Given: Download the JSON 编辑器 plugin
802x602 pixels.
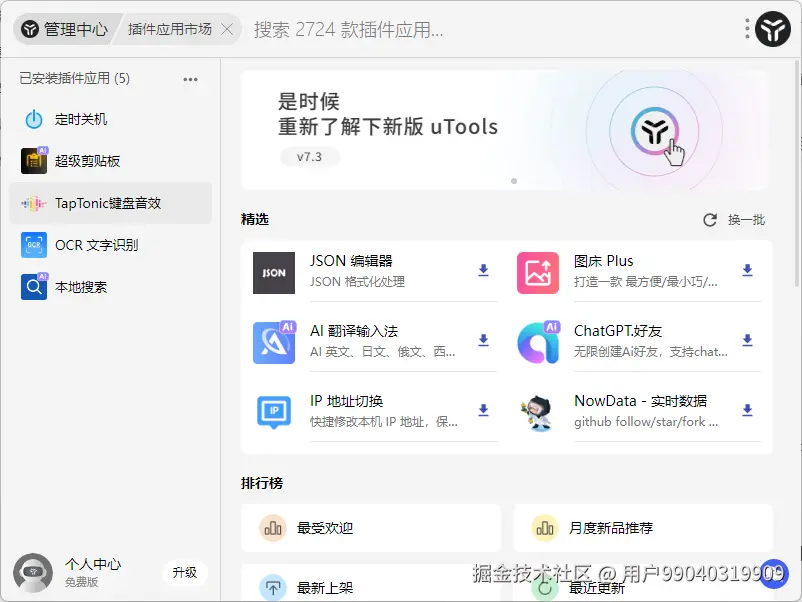Looking at the screenshot, I should coord(483,270).
